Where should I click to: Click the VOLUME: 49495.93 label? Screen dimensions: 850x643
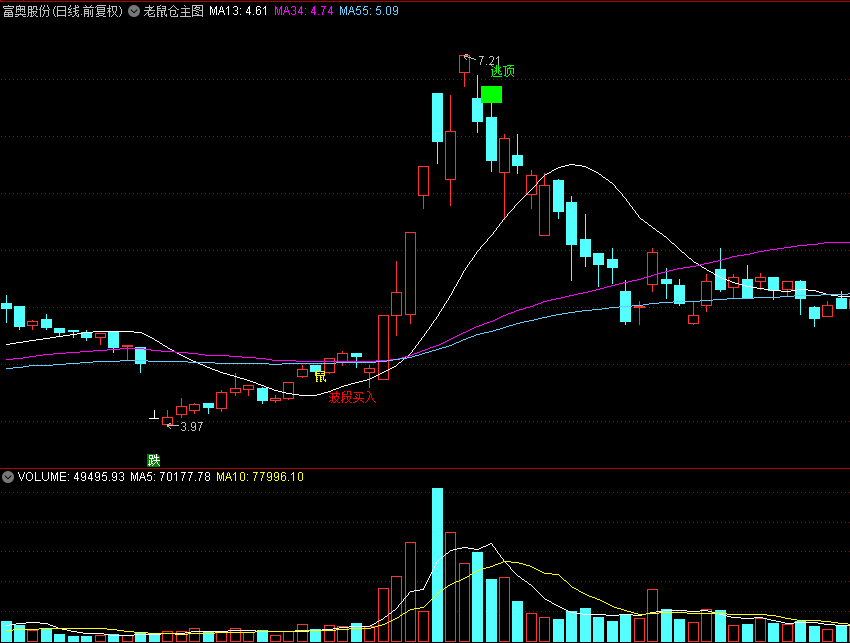pyautogui.click(x=71, y=477)
